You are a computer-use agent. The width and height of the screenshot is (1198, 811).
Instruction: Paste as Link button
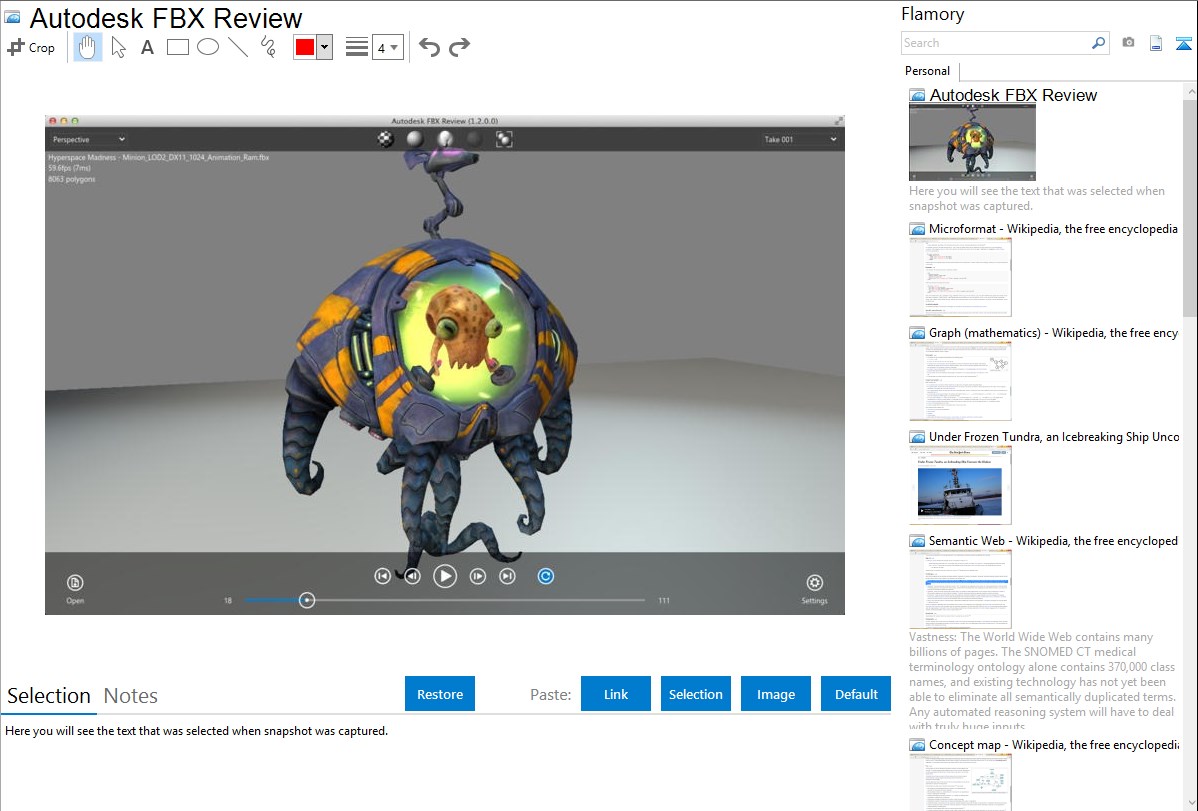[x=616, y=694]
